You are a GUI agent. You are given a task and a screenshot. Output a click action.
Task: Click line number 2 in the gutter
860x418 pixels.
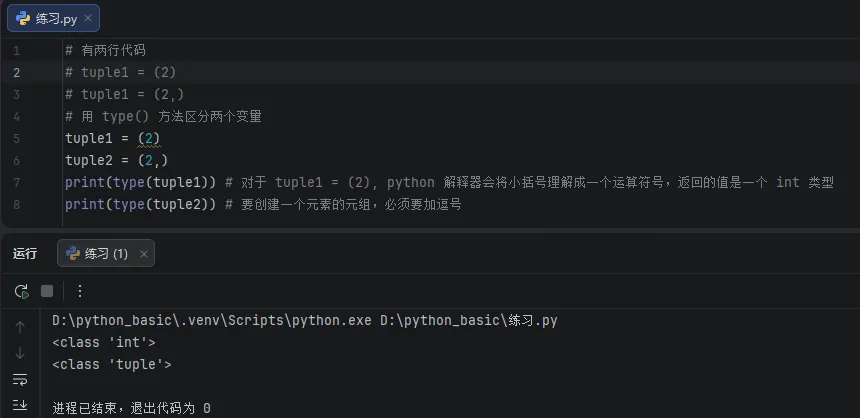coord(16,72)
